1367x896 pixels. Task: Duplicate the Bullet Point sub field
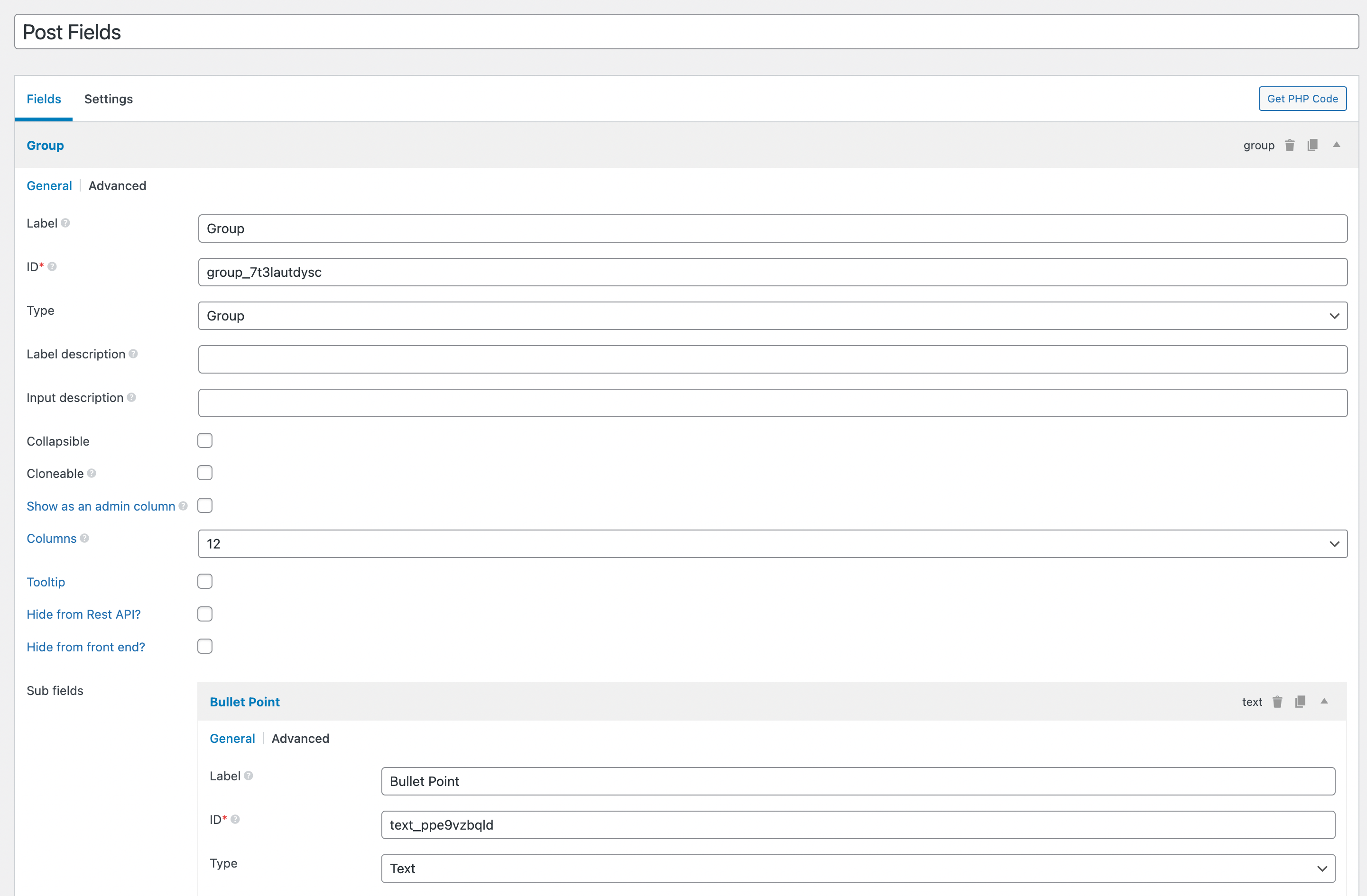[x=1301, y=702]
